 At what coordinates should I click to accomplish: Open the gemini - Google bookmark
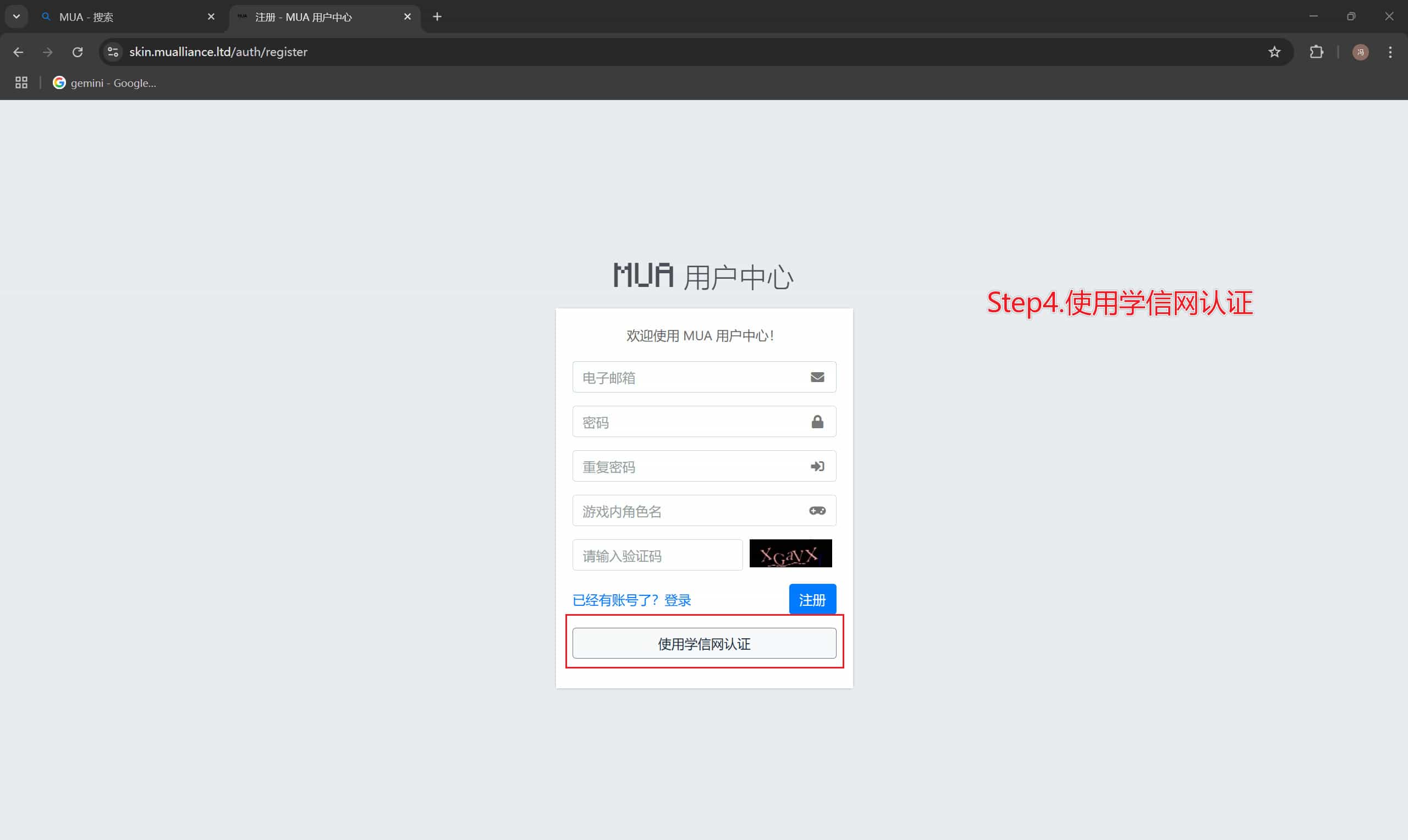(x=104, y=82)
